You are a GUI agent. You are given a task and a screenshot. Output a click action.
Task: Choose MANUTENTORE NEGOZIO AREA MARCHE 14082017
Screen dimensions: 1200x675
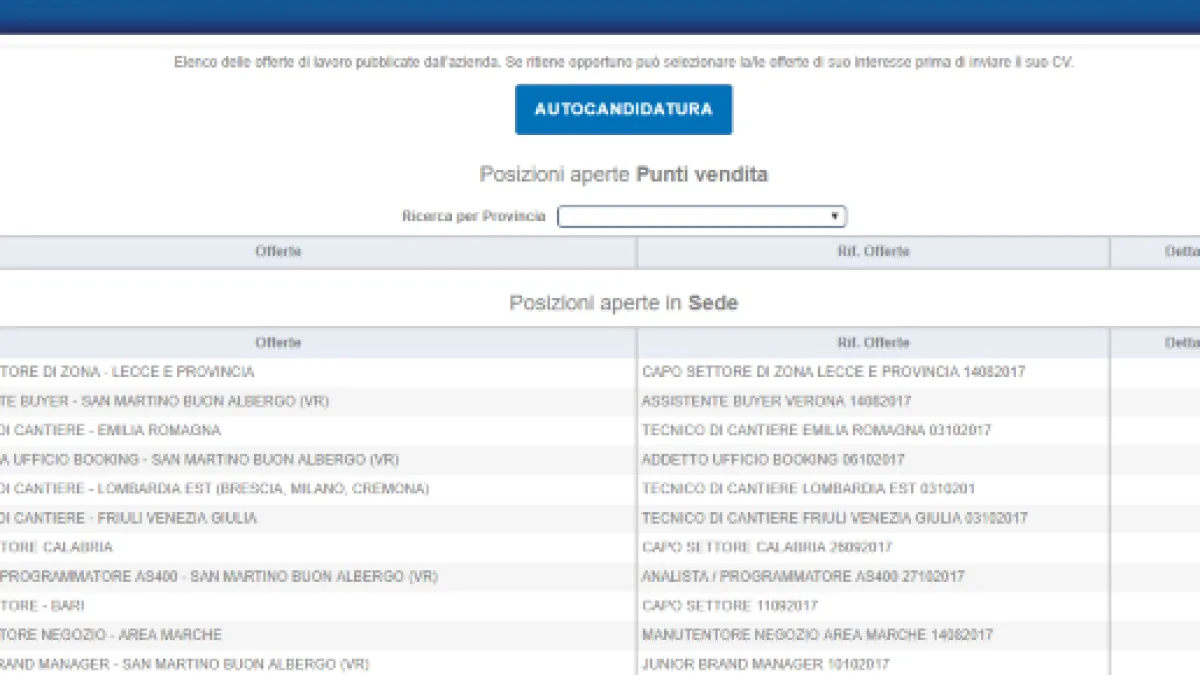point(817,635)
